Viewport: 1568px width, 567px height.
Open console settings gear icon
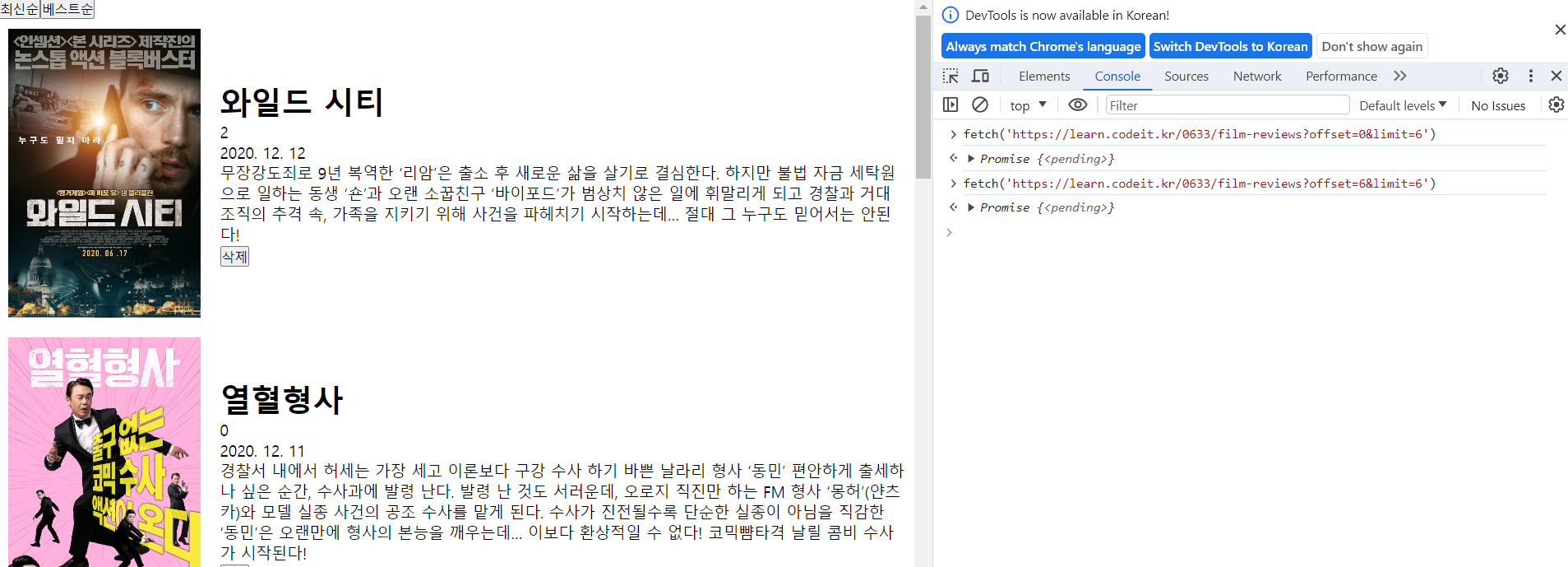coord(1556,105)
